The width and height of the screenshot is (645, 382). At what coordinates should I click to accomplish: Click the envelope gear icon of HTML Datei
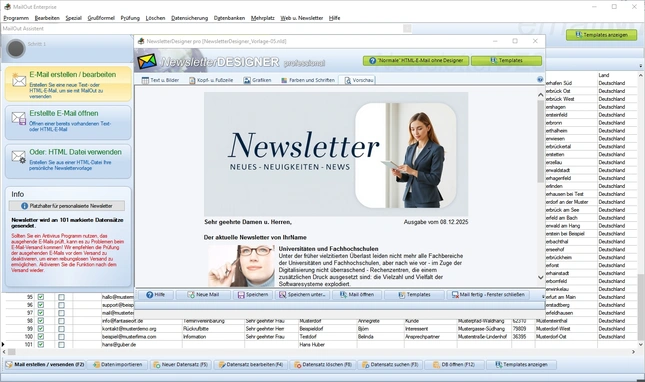tap(19, 157)
